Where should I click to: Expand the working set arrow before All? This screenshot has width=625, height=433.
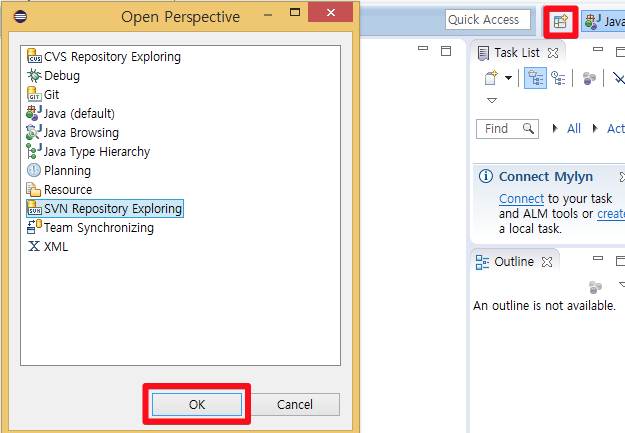(555, 128)
